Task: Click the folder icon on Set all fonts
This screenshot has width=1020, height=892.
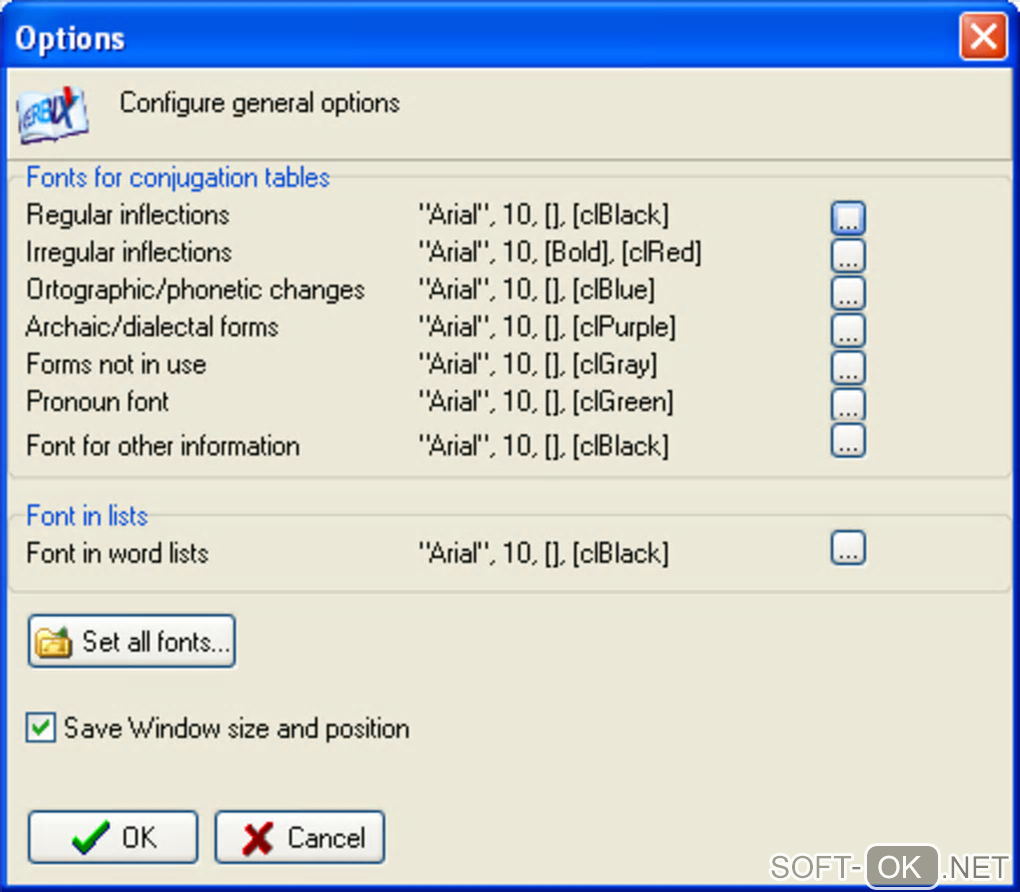Action: 54,642
